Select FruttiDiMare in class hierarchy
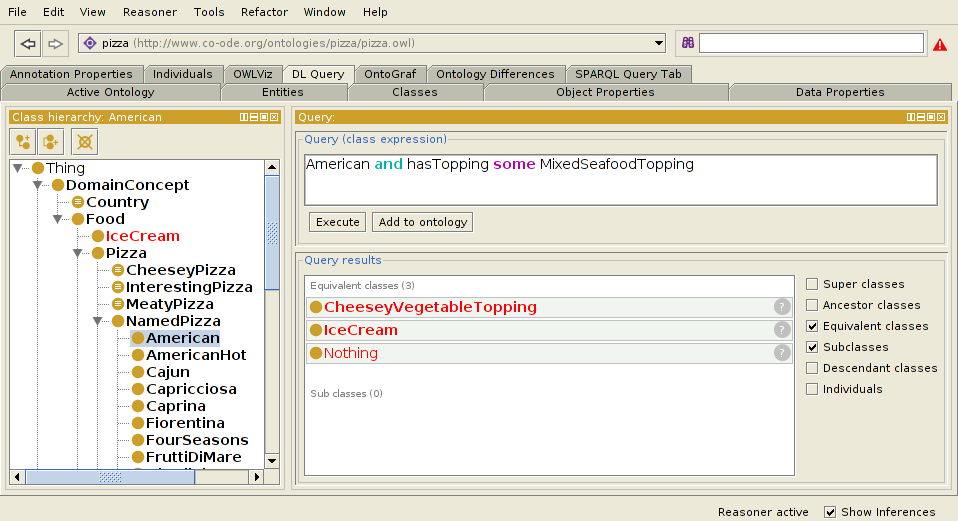 click(193, 457)
